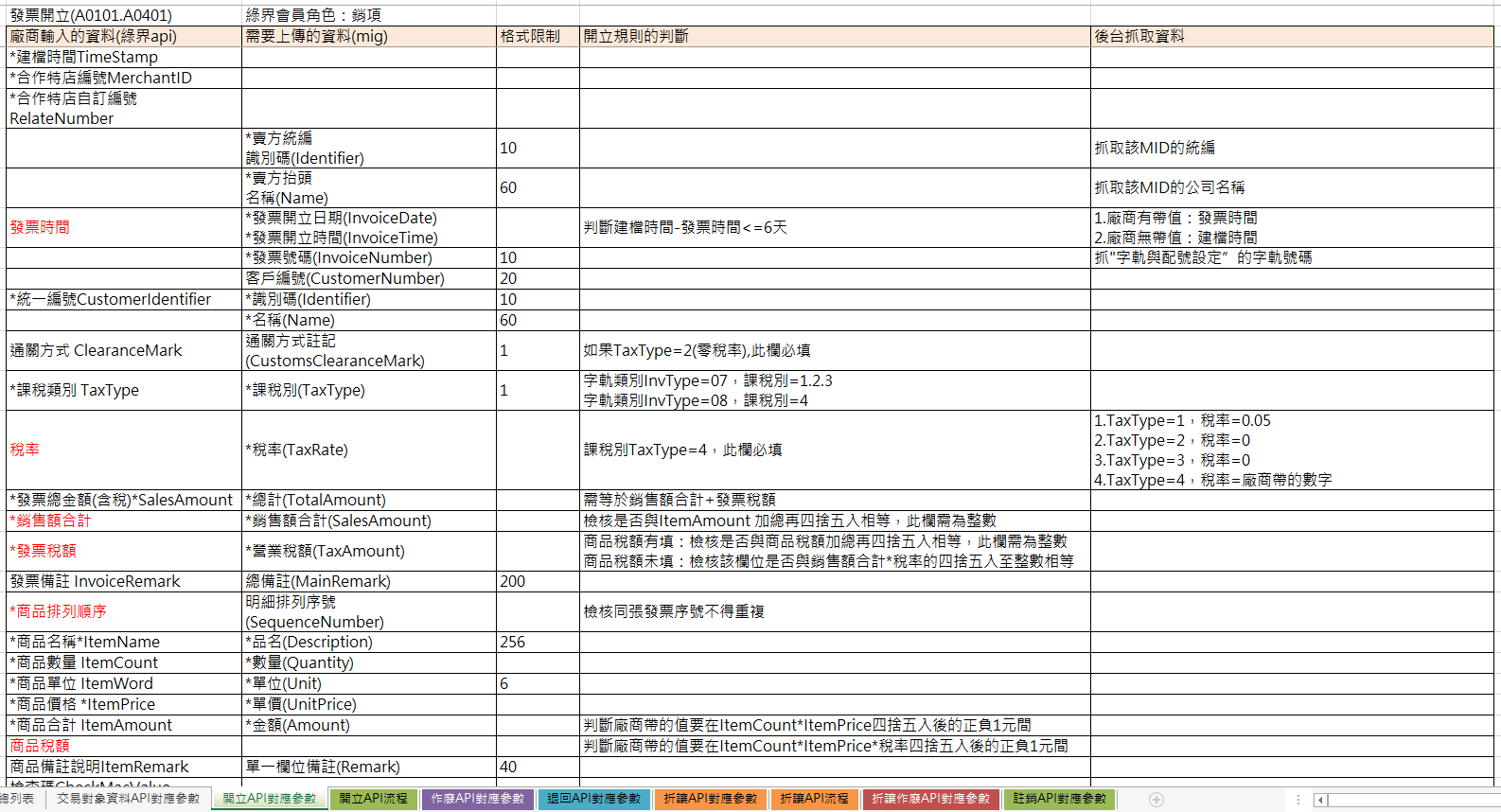1501x812 pixels.
Task: Click the active 開立API對應參數 tab
Action: tap(270, 799)
